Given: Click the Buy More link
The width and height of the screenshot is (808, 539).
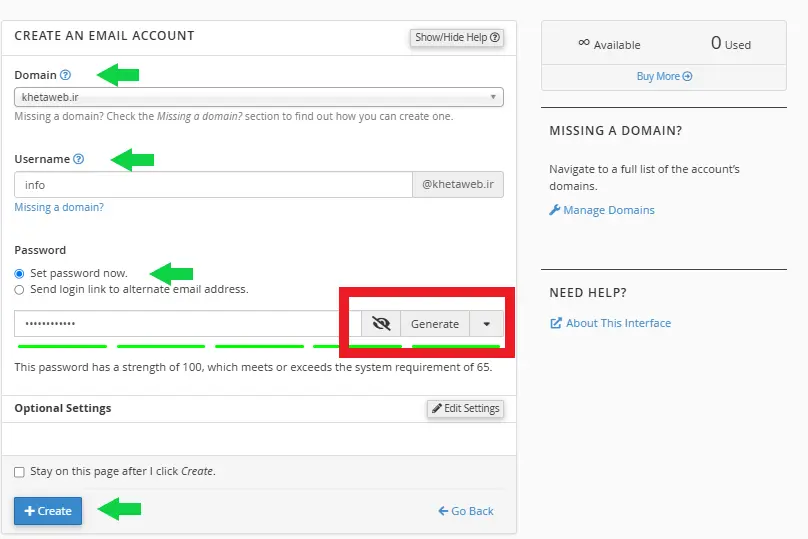Looking at the screenshot, I should pyautogui.click(x=664, y=76).
